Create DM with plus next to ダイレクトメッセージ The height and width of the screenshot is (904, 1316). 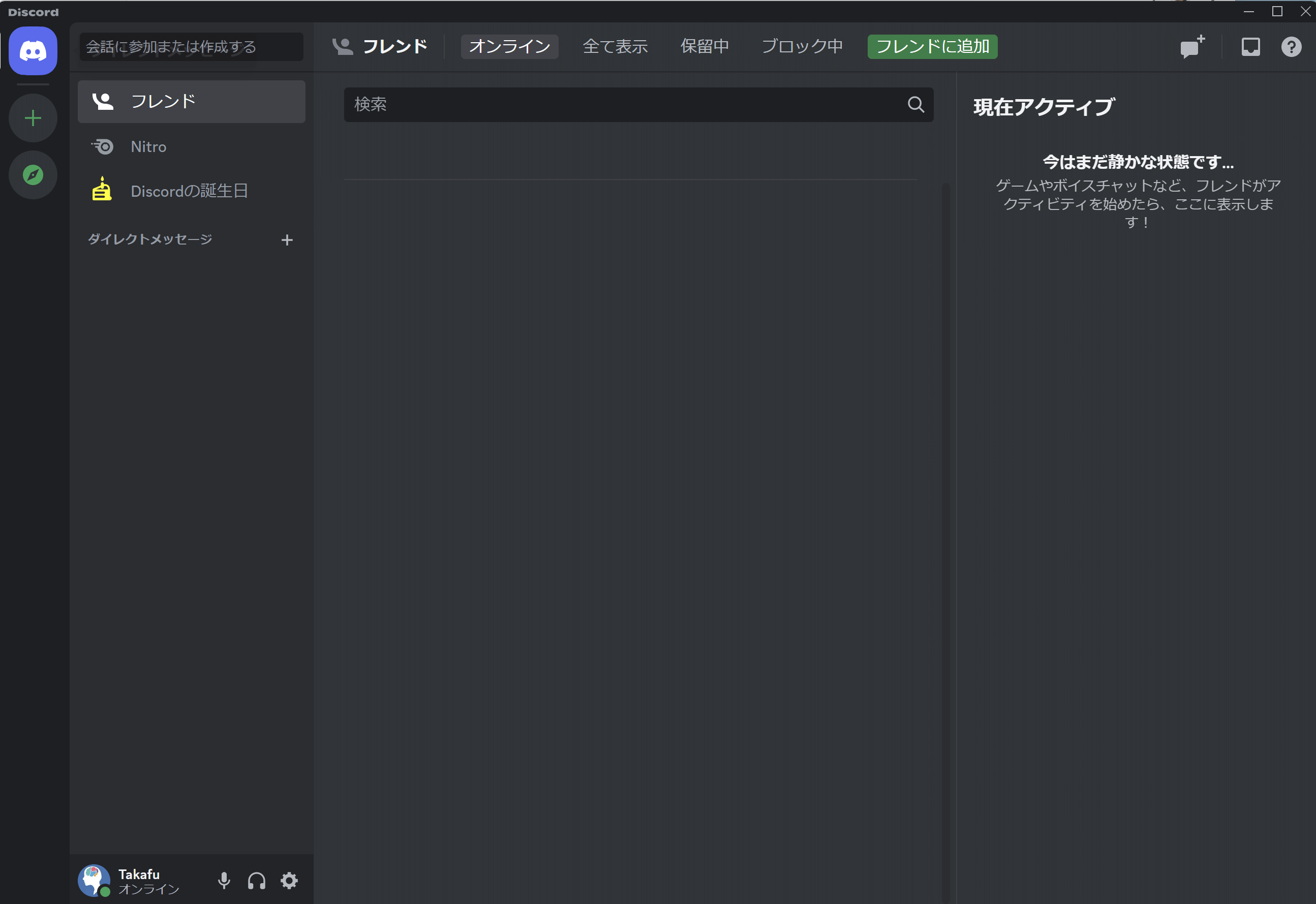(287, 240)
